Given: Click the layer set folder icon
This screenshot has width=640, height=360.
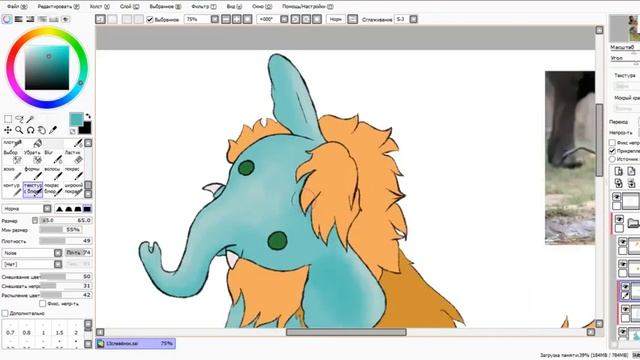Looking at the screenshot, I should tap(633, 223).
